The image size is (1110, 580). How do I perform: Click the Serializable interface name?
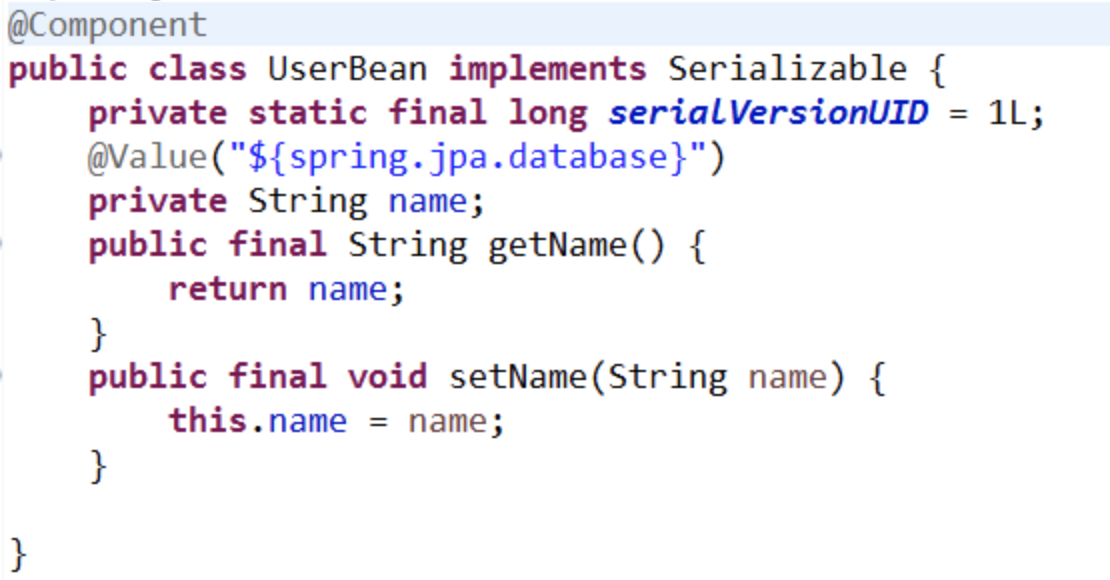point(787,69)
